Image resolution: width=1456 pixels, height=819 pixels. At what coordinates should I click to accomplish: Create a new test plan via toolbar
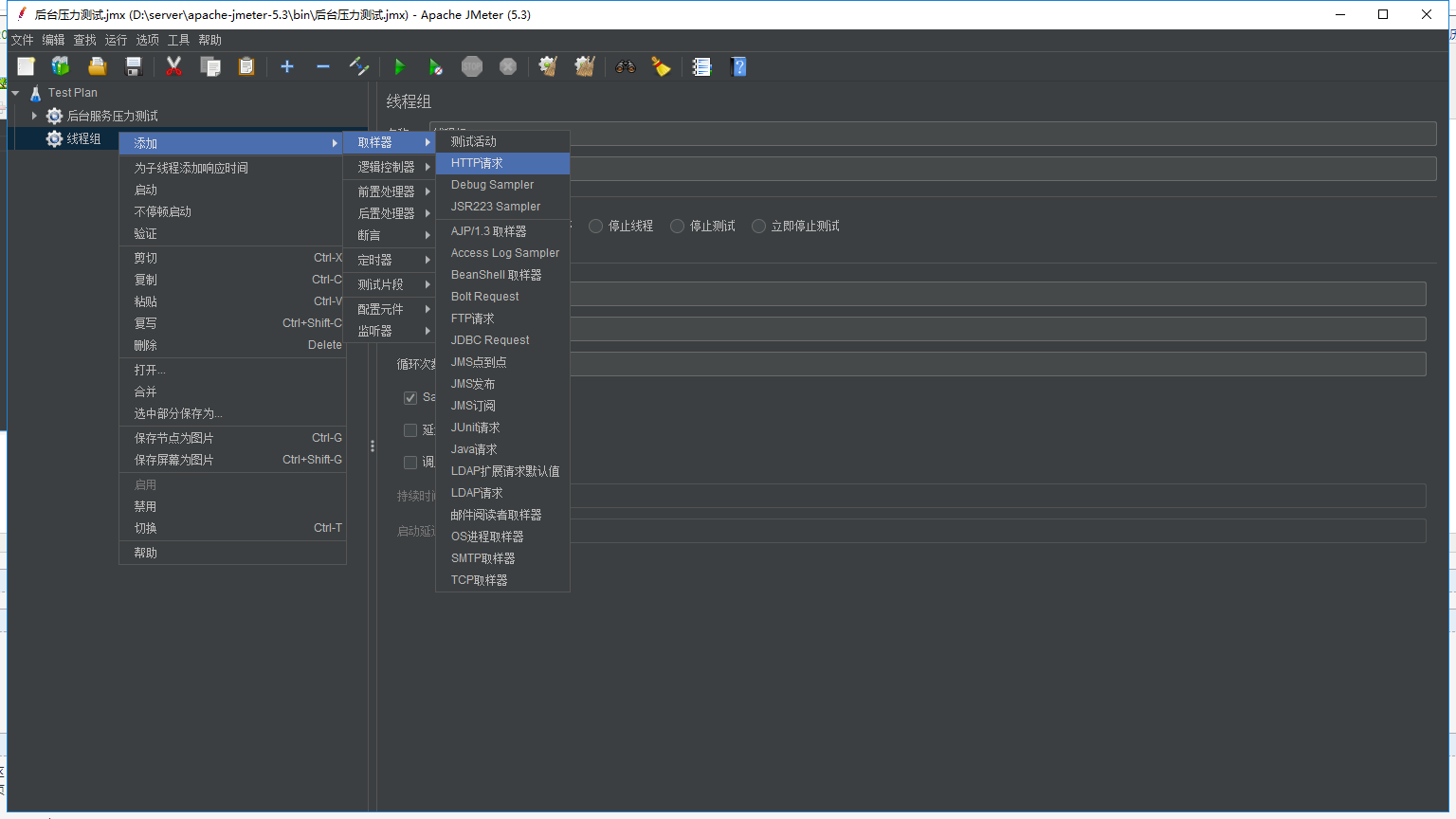pos(26,66)
